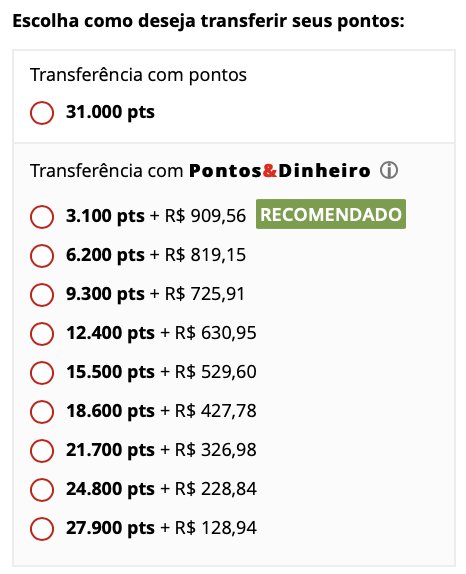The height and width of the screenshot is (574, 466).
Task: Click the R$ 326,98 price label
Action: (216, 450)
